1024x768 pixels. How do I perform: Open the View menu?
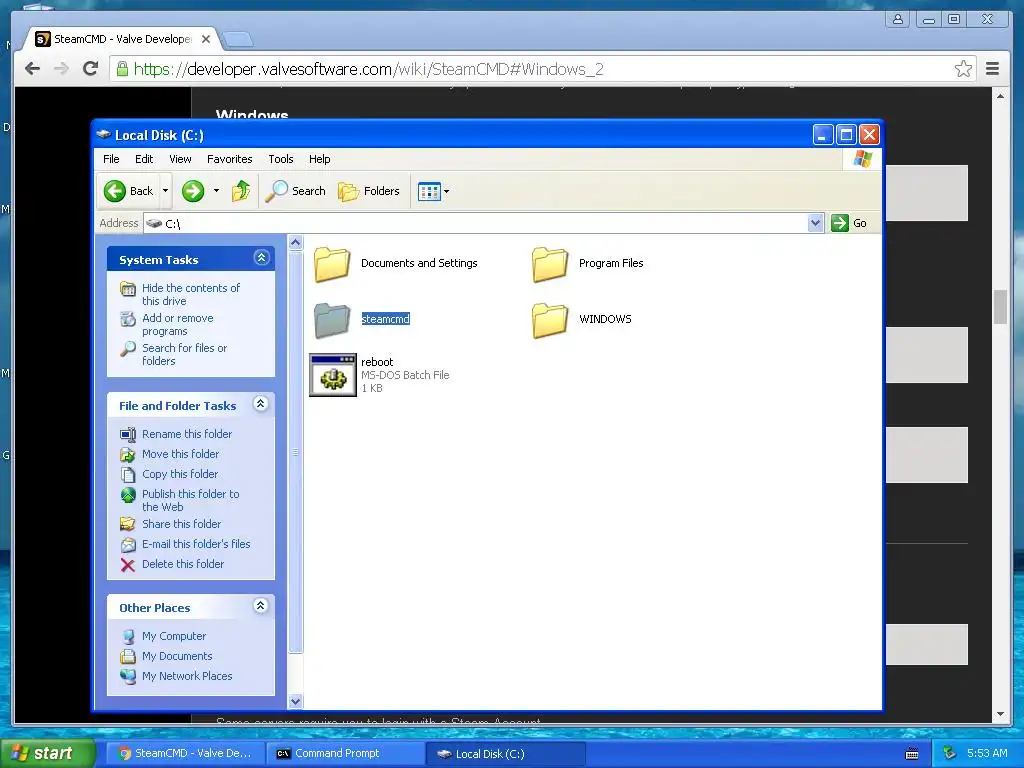(x=180, y=159)
